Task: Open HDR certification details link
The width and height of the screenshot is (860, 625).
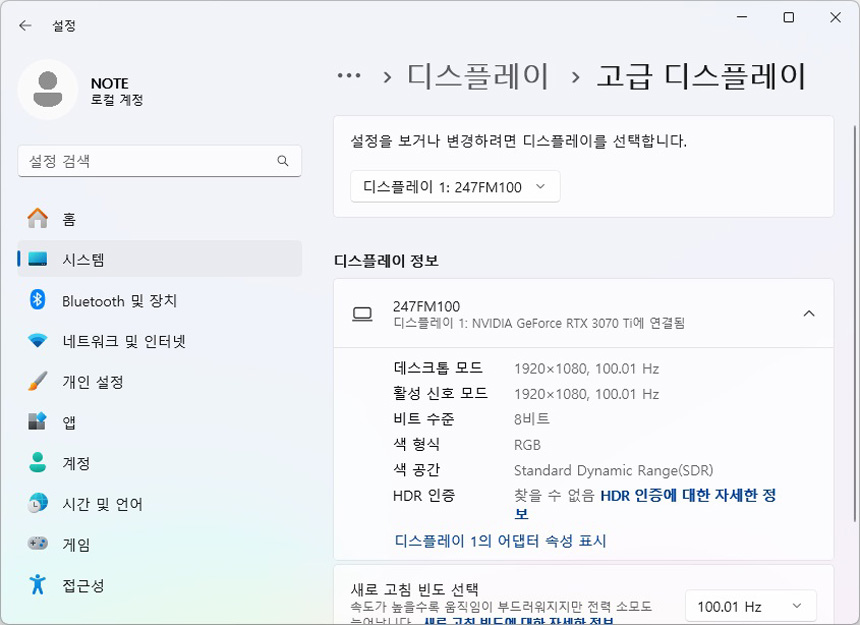Action: point(687,495)
